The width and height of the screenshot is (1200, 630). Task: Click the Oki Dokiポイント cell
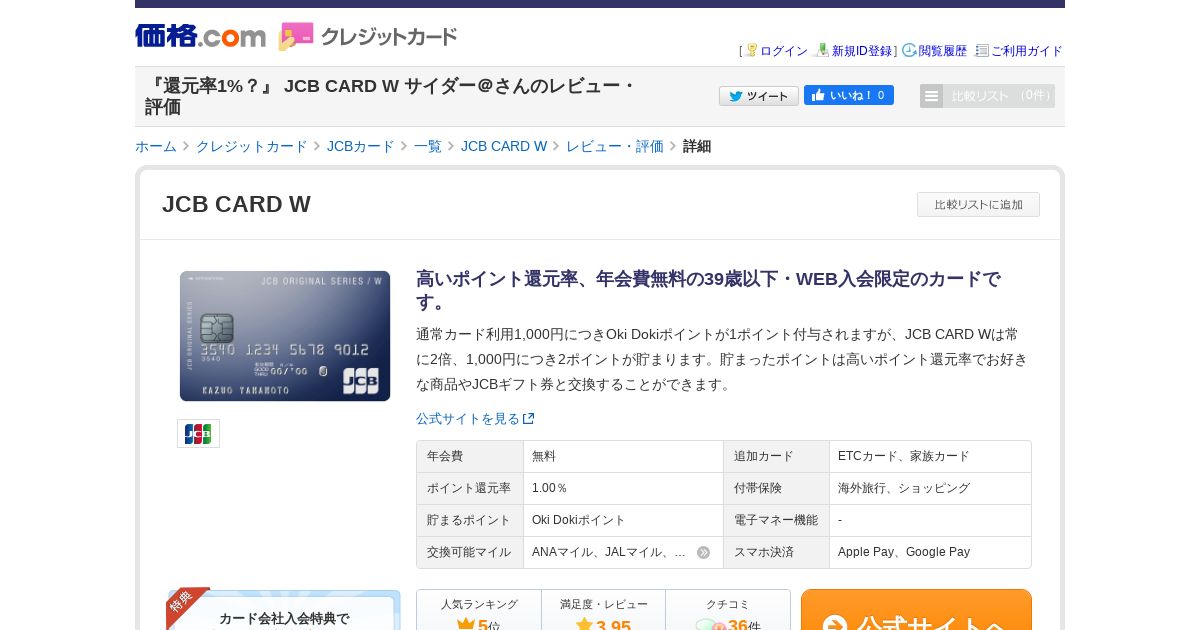(623, 520)
